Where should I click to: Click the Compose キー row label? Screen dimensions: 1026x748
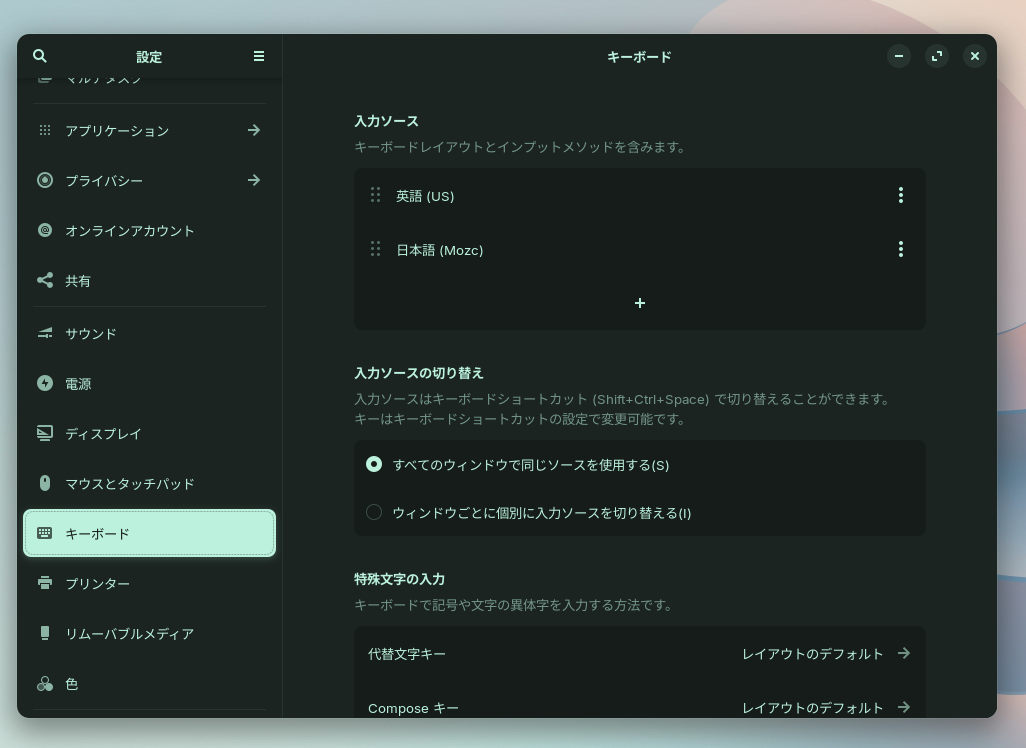pos(413,708)
